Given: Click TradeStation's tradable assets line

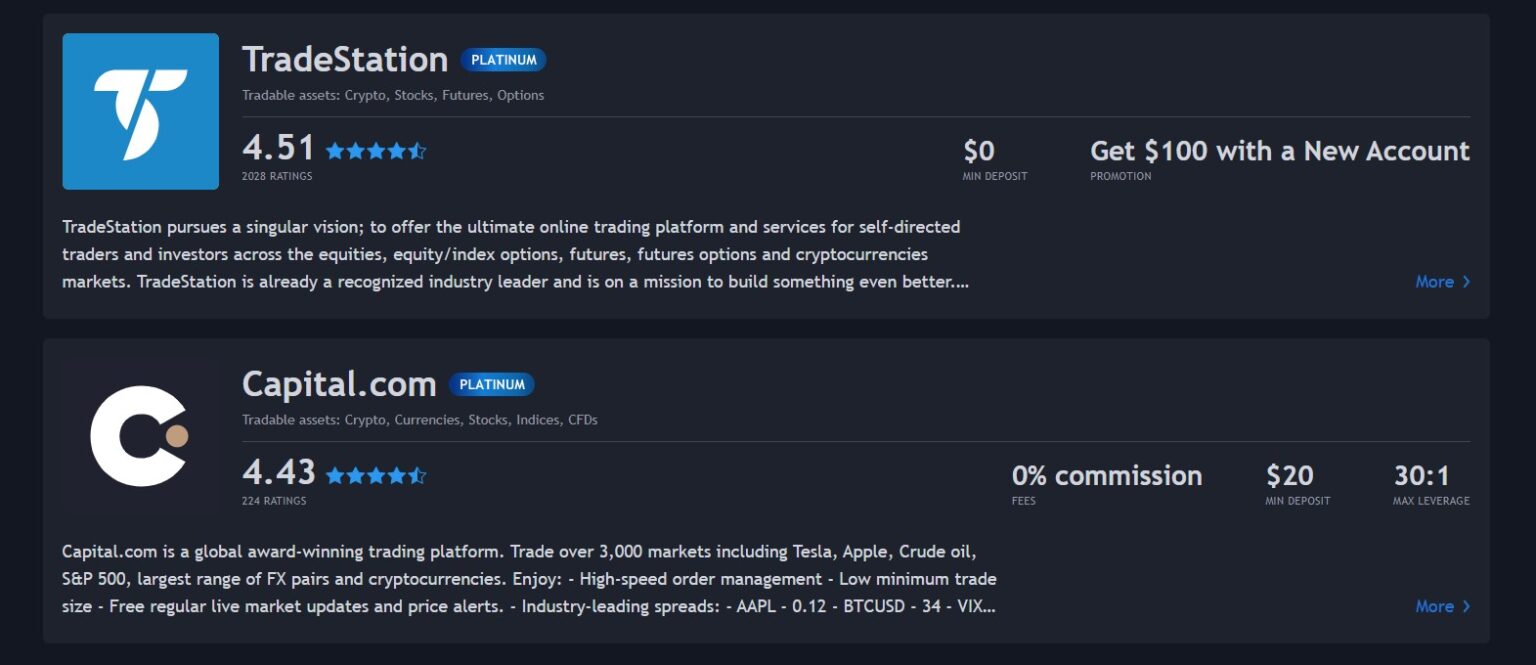Looking at the screenshot, I should (393, 96).
